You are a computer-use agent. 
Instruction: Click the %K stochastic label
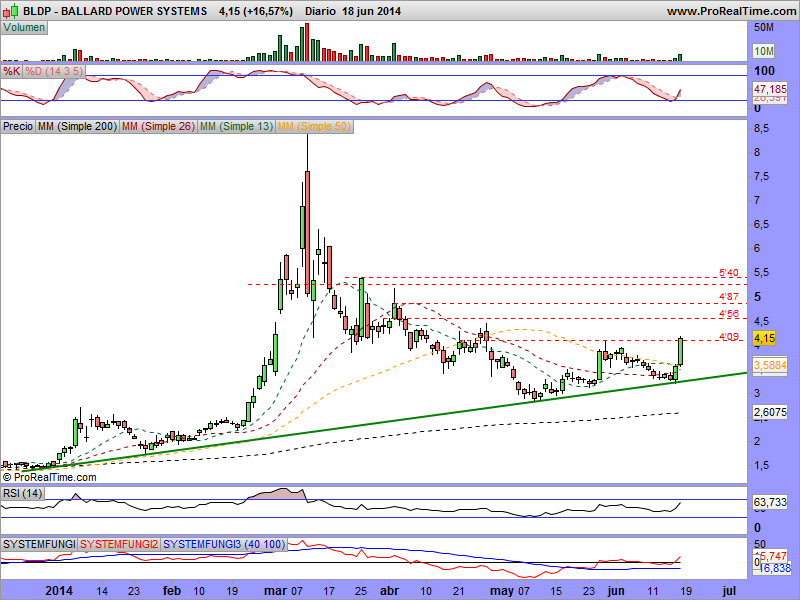(11, 71)
